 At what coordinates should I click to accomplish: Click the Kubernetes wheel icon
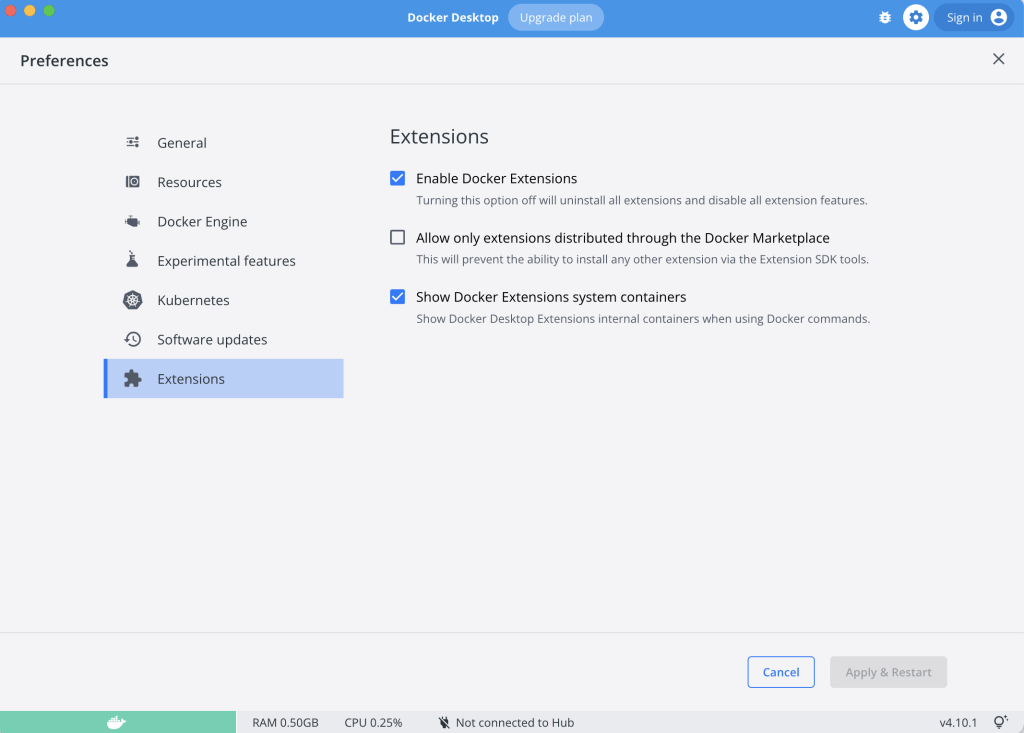coord(133,300)
